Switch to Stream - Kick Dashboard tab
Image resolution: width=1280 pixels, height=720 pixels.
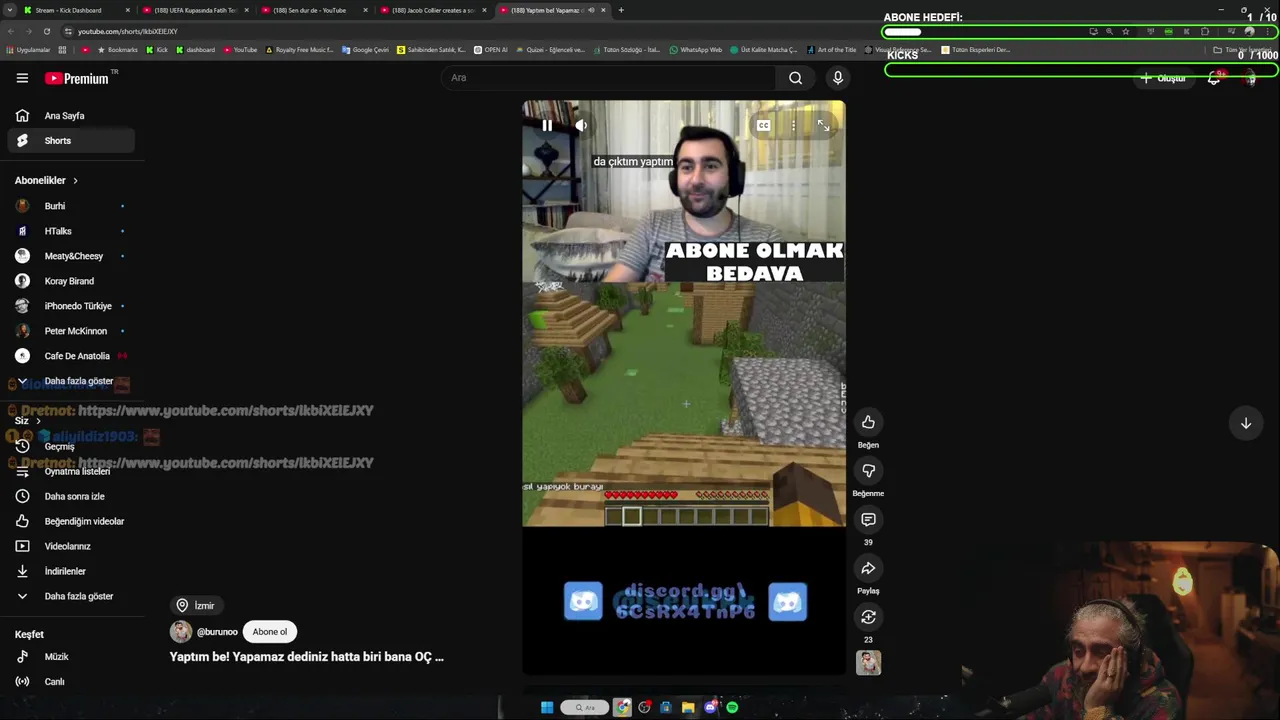[76, 10]
